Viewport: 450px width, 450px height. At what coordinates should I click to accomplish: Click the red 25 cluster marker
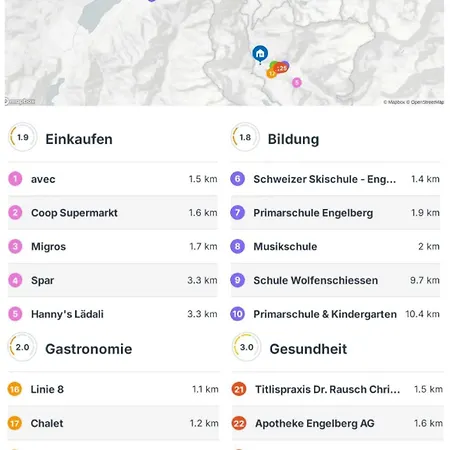[x=282, y=68]
